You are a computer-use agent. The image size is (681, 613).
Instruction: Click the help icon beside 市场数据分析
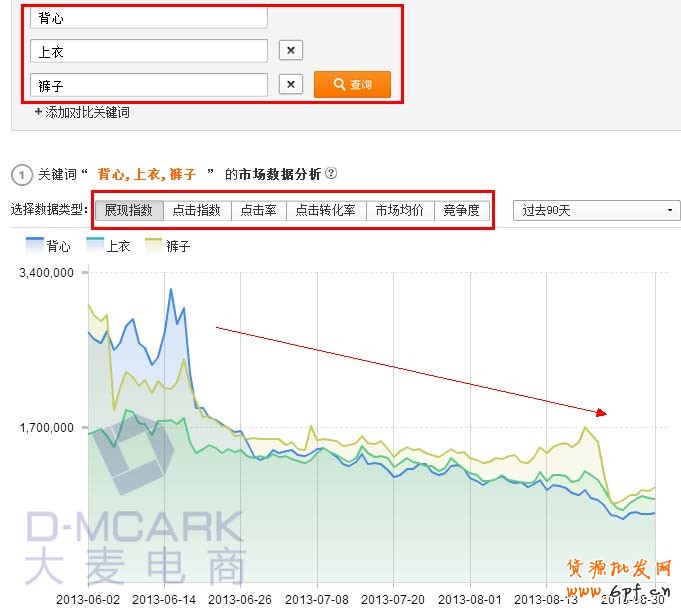point(331,174)
